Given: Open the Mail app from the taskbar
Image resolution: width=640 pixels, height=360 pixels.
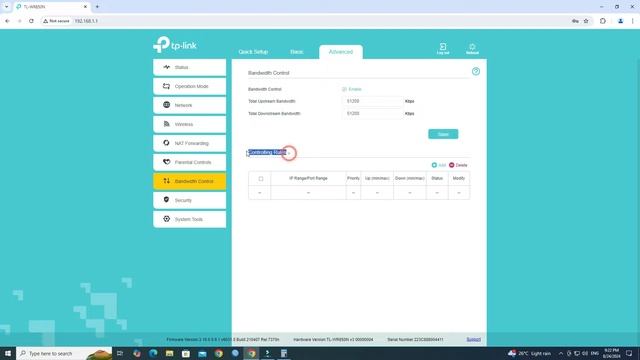Looking at the screenshot, I should coord(202,353).
